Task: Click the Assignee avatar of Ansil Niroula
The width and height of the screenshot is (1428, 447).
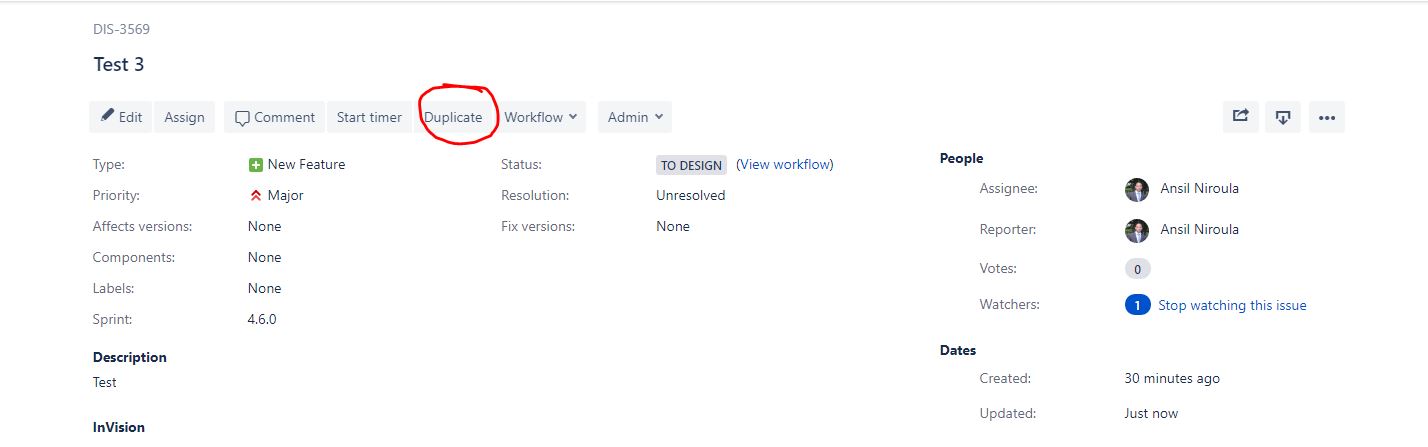Action: [1137, 188]
